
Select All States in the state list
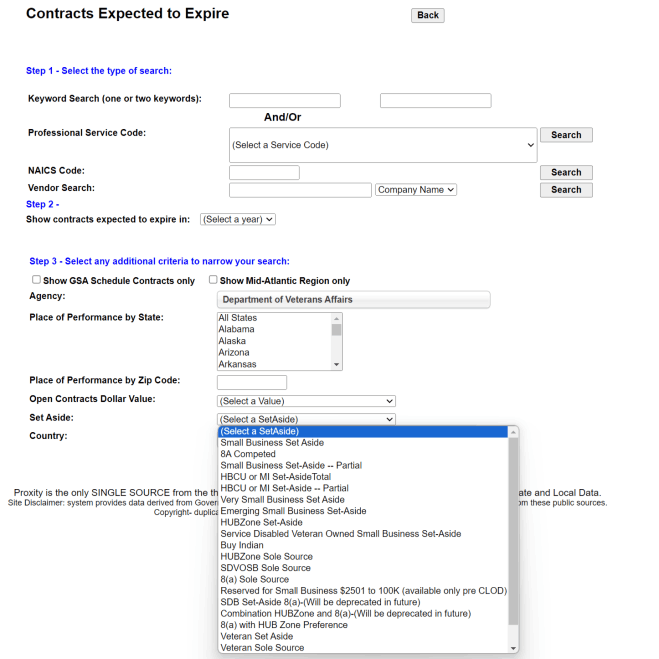click(x=274, y=318)
